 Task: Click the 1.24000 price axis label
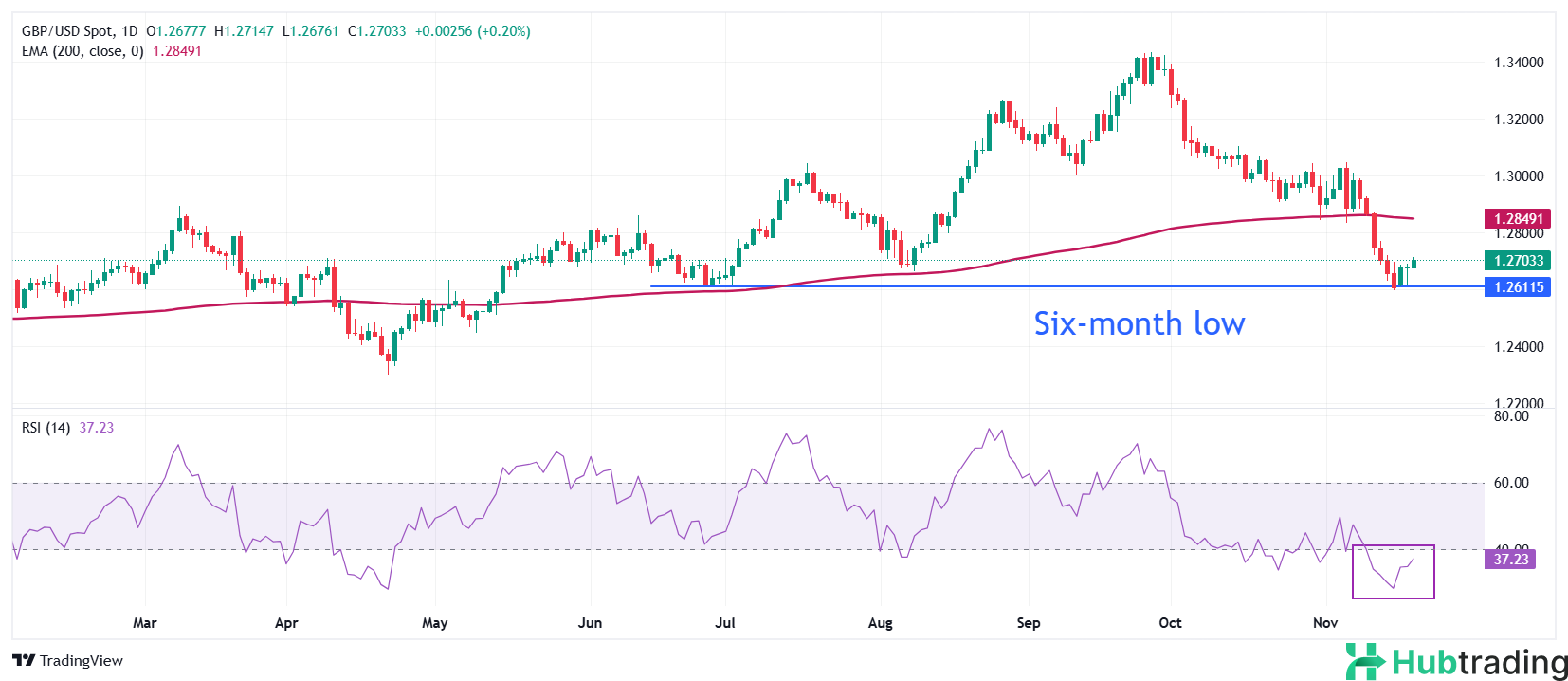pos(1519,347)
